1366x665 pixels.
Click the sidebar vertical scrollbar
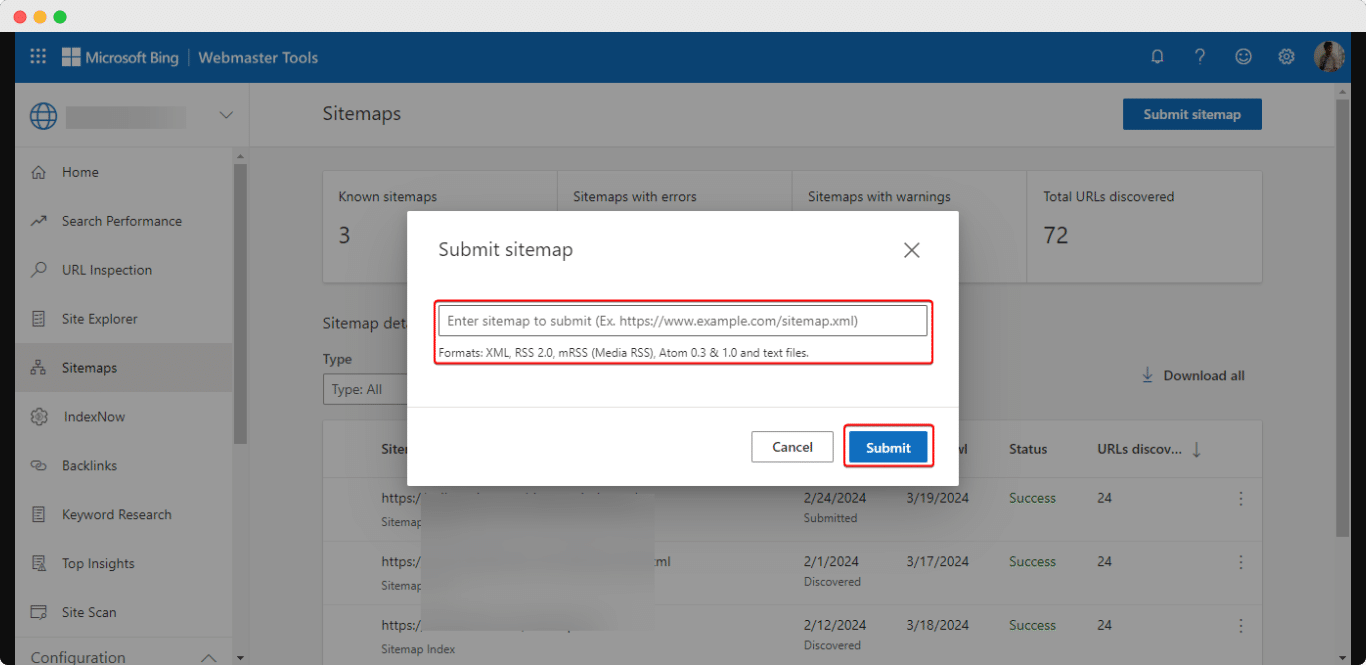[x=240, y=300]
